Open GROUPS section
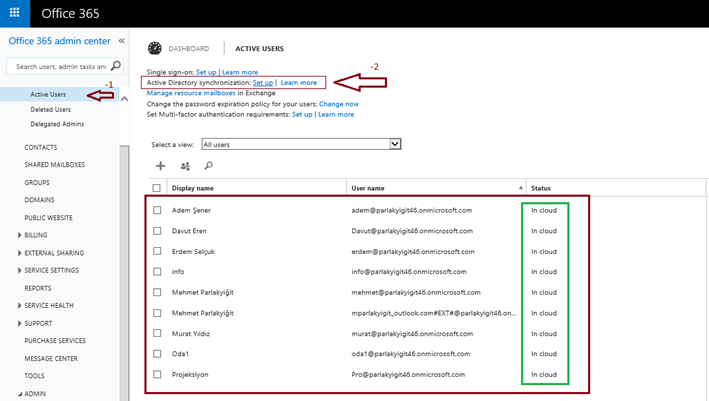This screenshot has width=709, height=401. (37, 183)
